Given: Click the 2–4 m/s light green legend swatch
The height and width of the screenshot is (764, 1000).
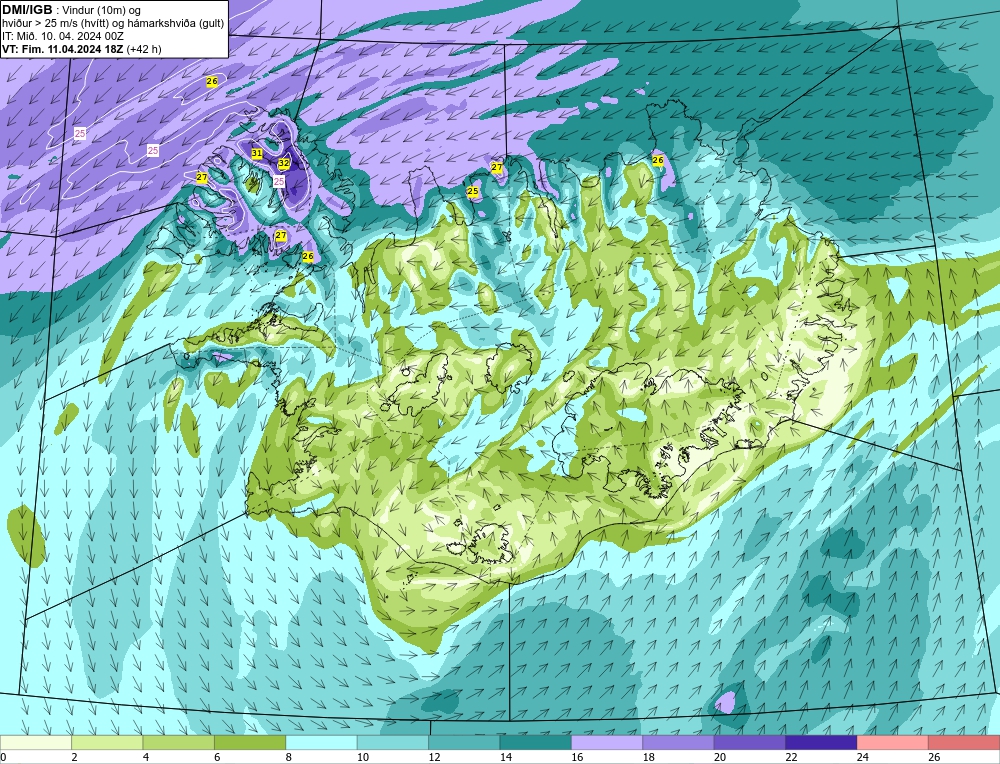Looking at the screenshot, I should [107, 742].
